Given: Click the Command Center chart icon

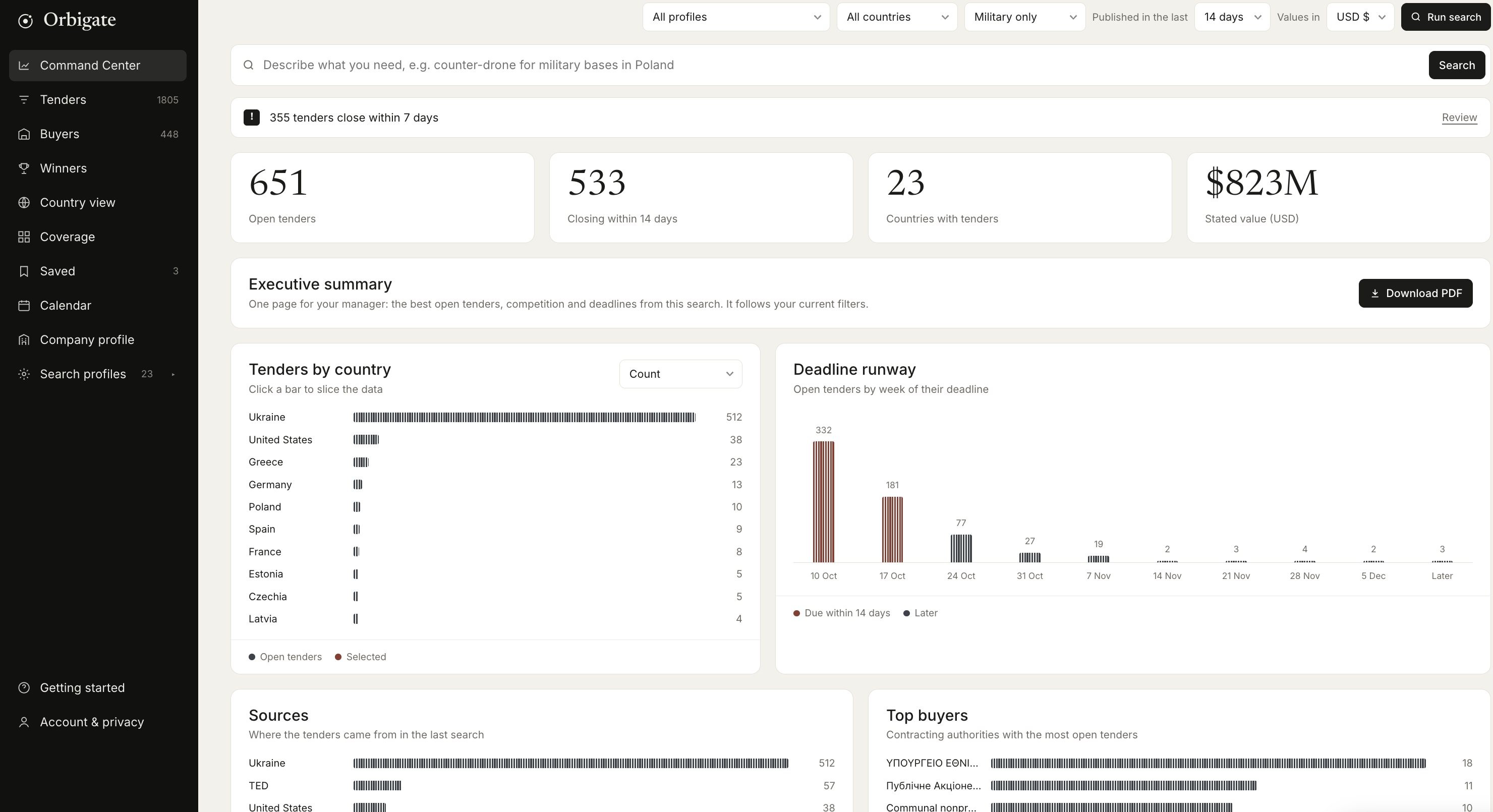Looking at the screenshot, I should tap(24, 66).
